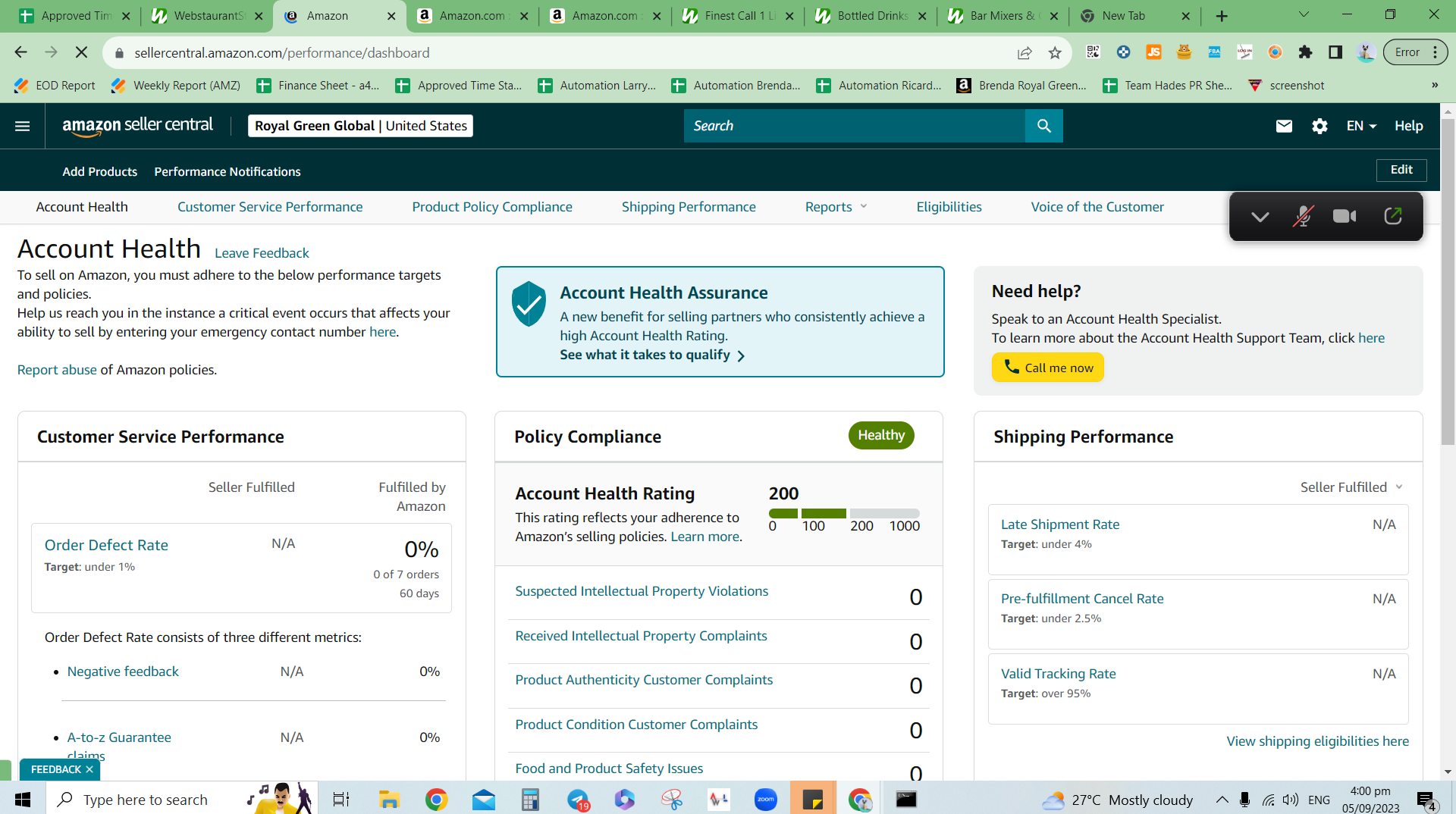Open the EN language dropdown

(x=1361, y=126)
